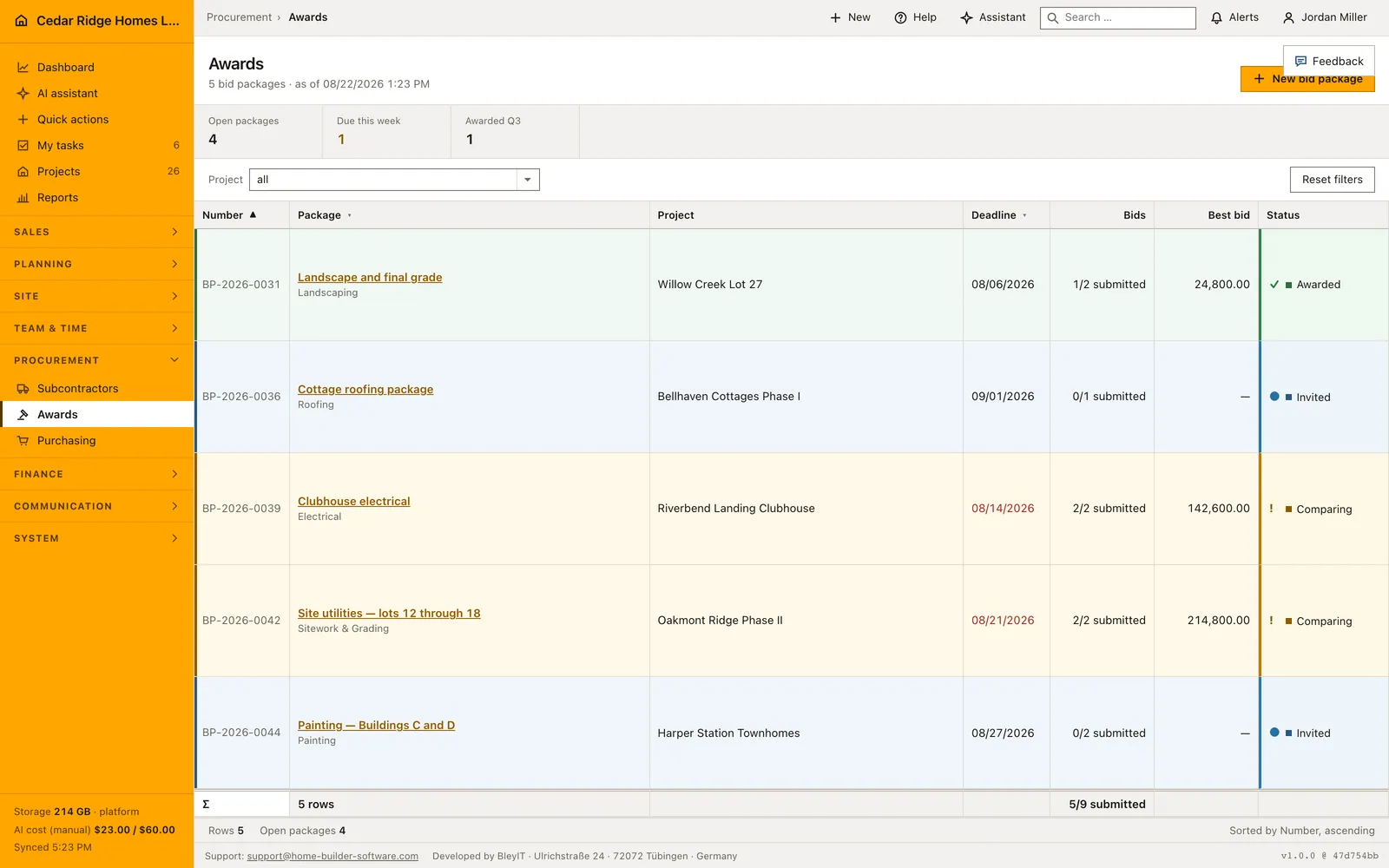The width and height of the screenshot is (1389, 868).
Task: Open Landscape and final grade package
Action: click(370, 277)
